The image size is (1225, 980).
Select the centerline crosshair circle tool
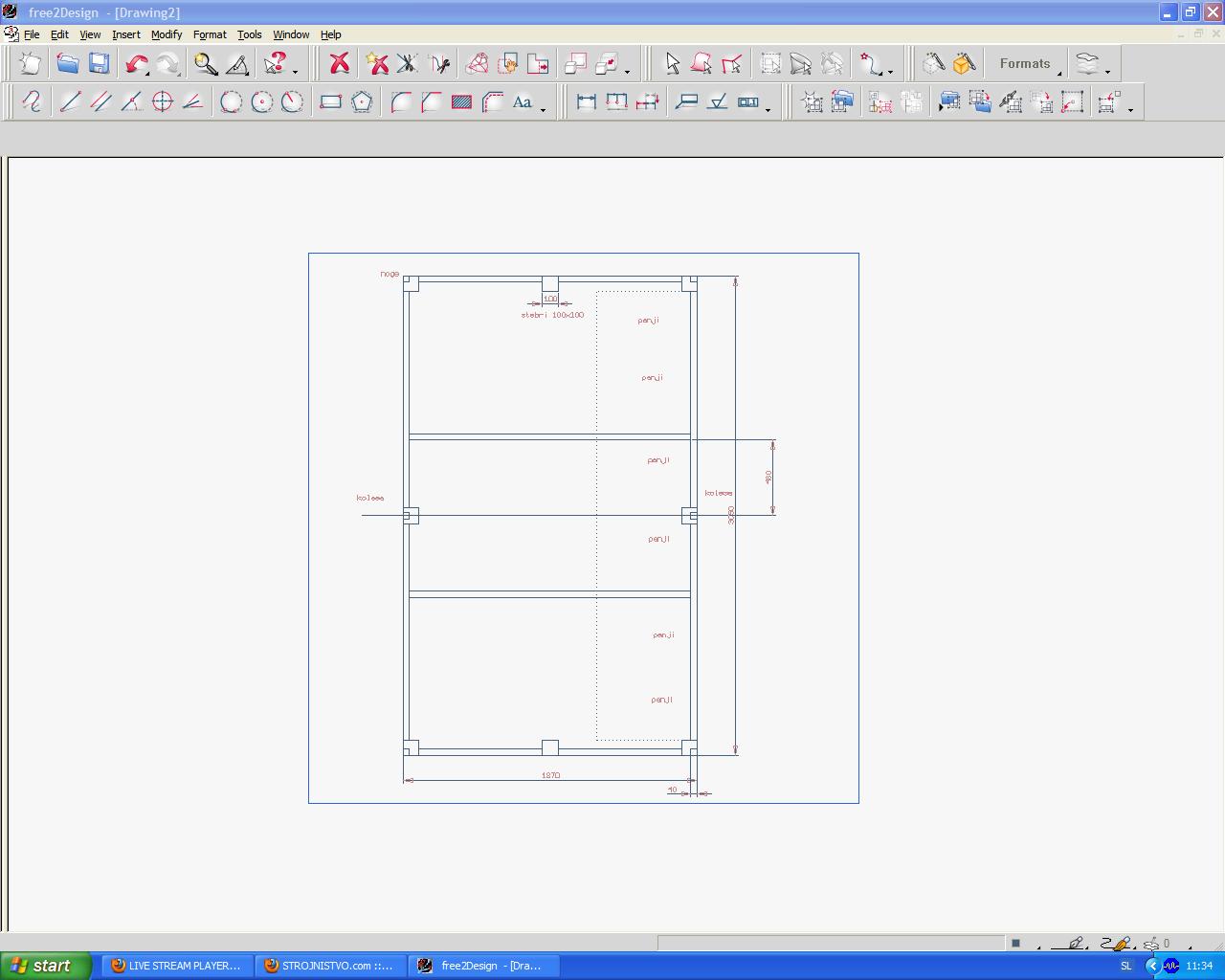click(163, 101)
